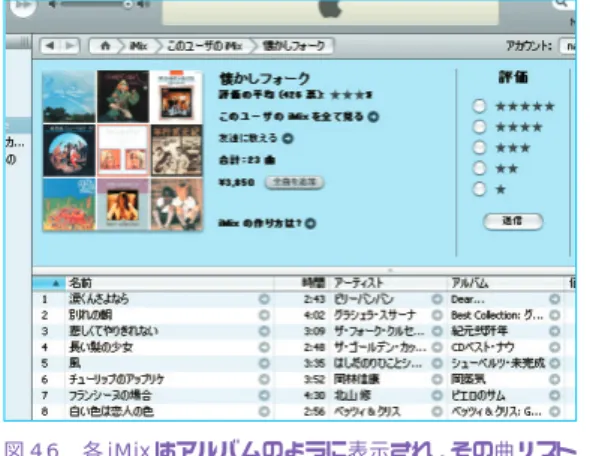Select the song row チューリップのアップリケ
Viewport: 590px width, 456px height.
304,379
